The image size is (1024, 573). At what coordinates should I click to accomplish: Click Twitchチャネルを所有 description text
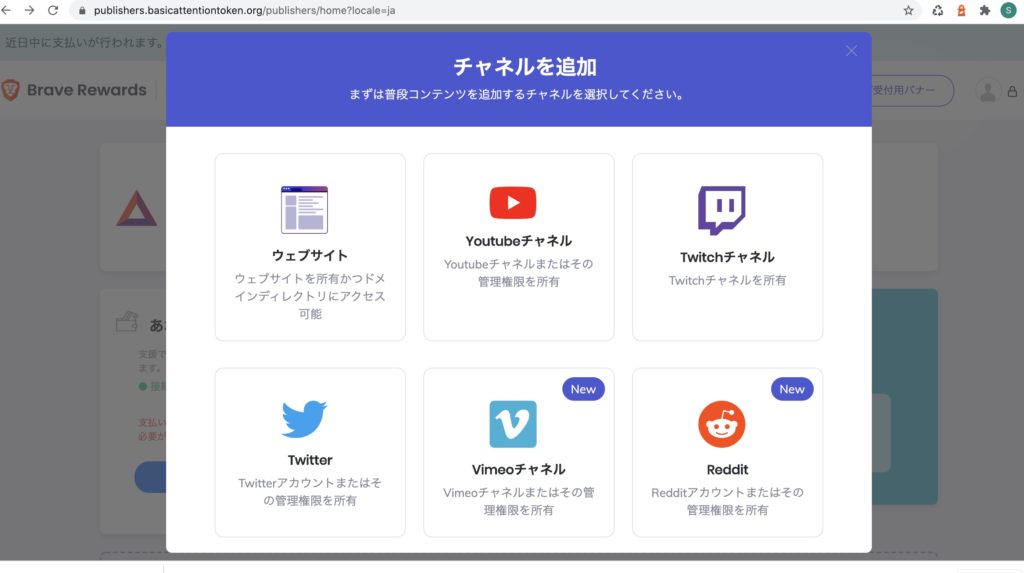(727, 280)
